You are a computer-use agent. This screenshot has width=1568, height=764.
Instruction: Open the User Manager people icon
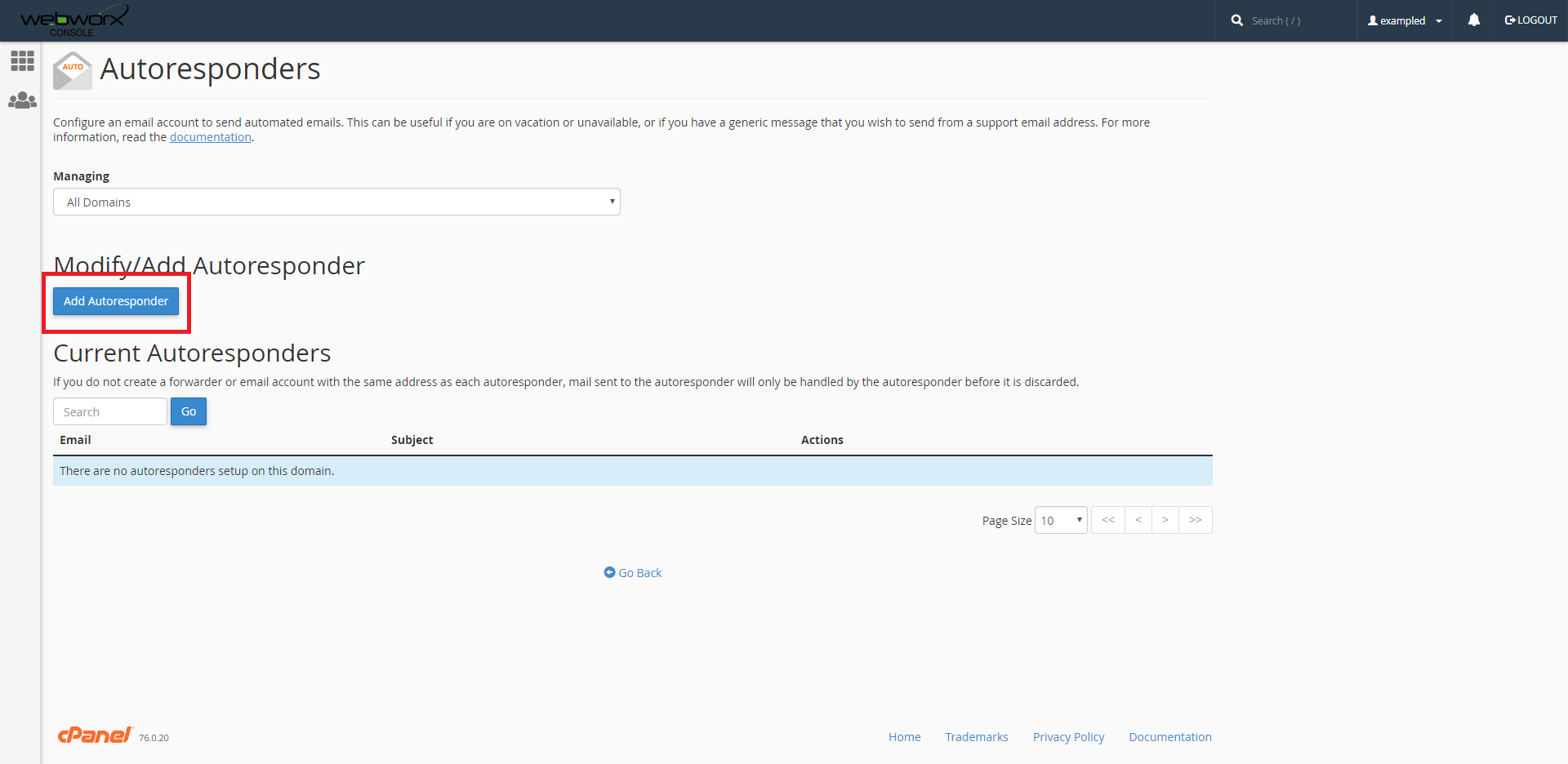[x=22, y=100]
